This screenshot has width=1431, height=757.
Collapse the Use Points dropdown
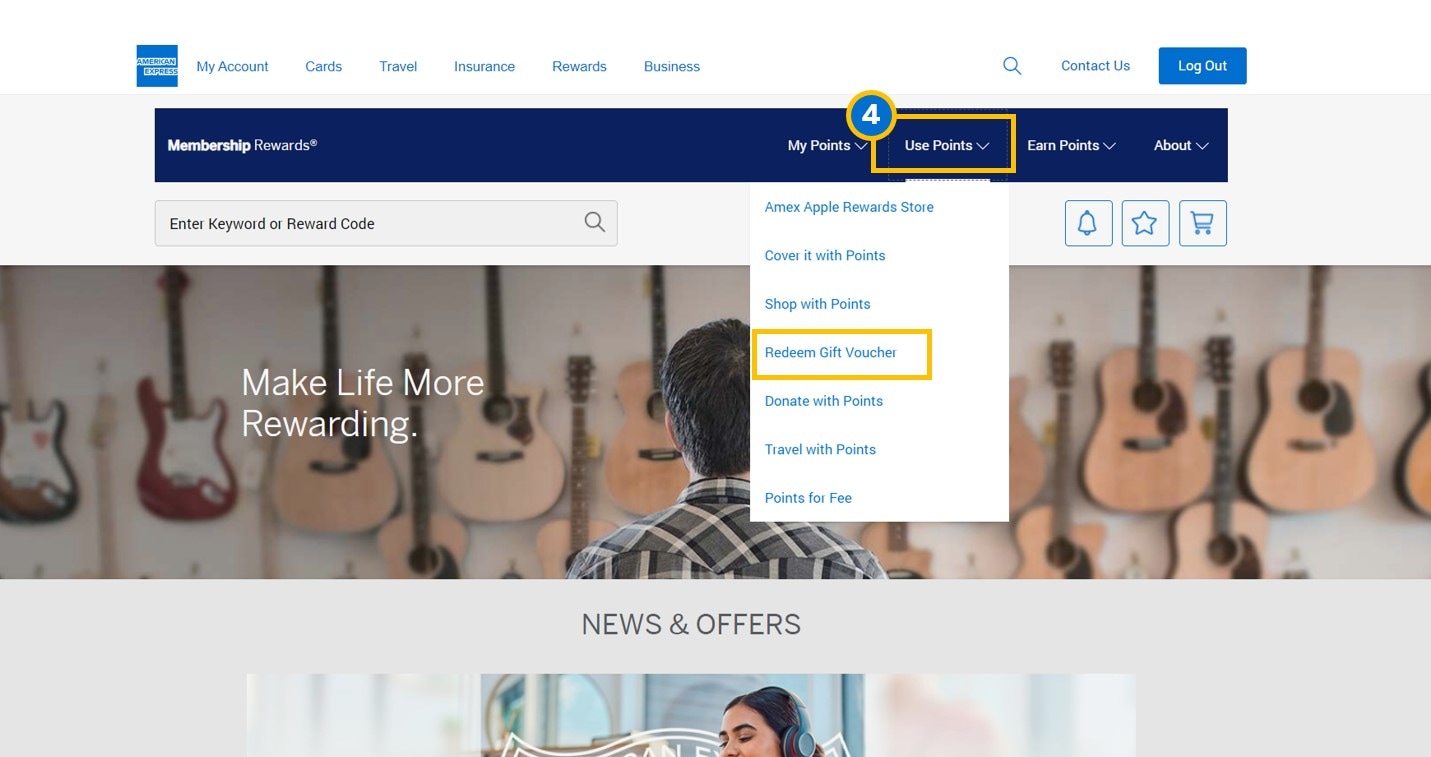945,145
